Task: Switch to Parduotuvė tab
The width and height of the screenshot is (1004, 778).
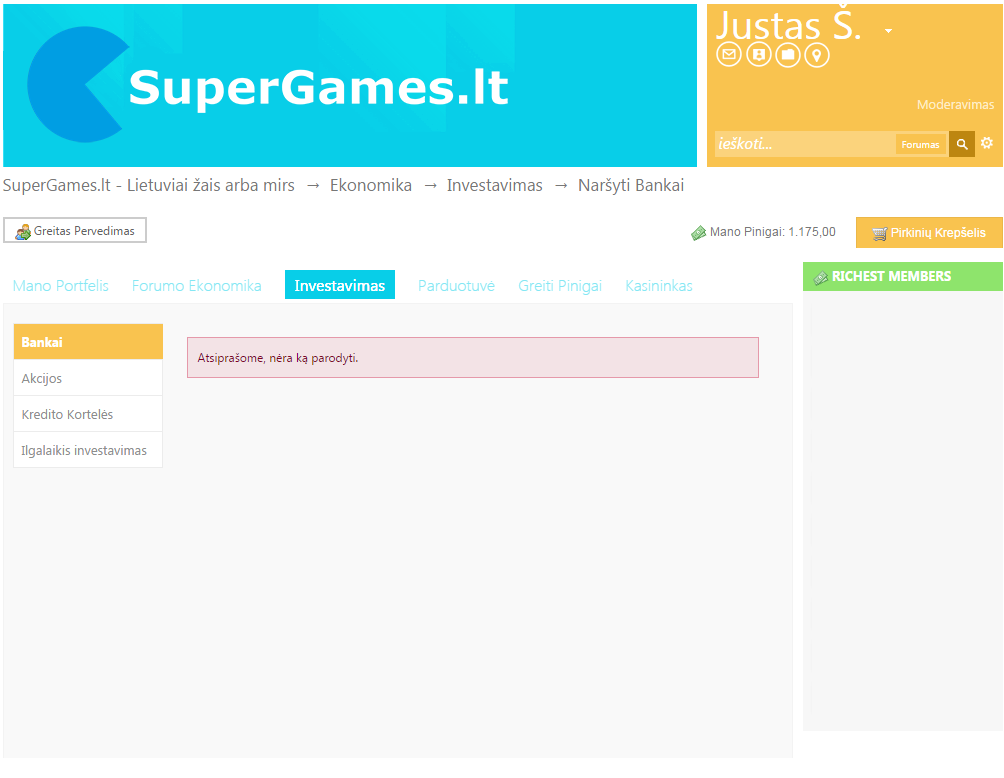Action: [456, 286]
